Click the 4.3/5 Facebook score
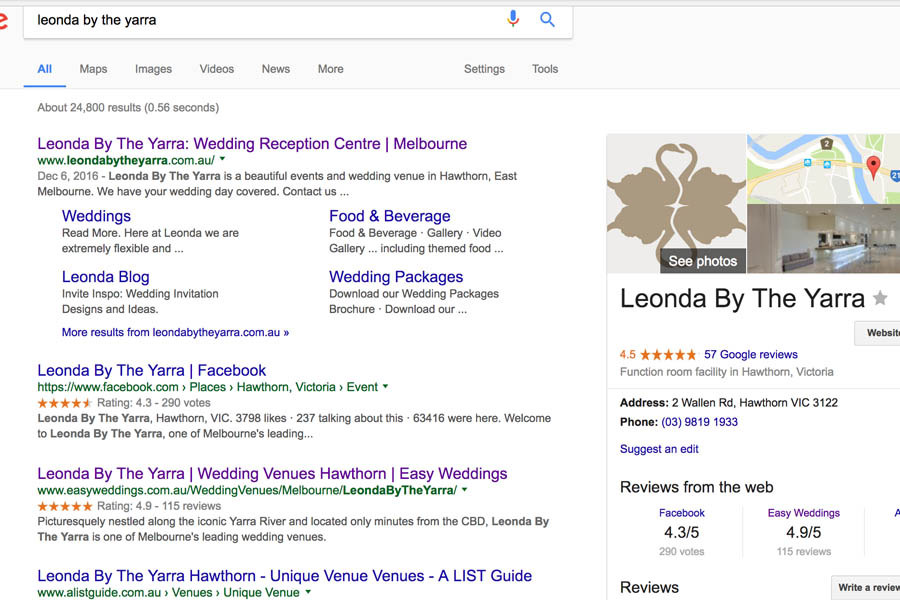The width and height of the screenshot is (900, 600). (681, 532)
